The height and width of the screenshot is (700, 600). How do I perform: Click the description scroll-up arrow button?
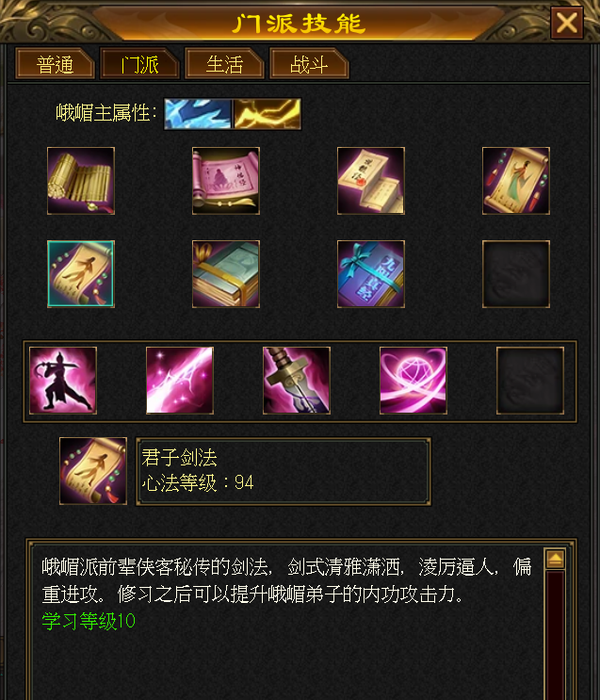555,559
